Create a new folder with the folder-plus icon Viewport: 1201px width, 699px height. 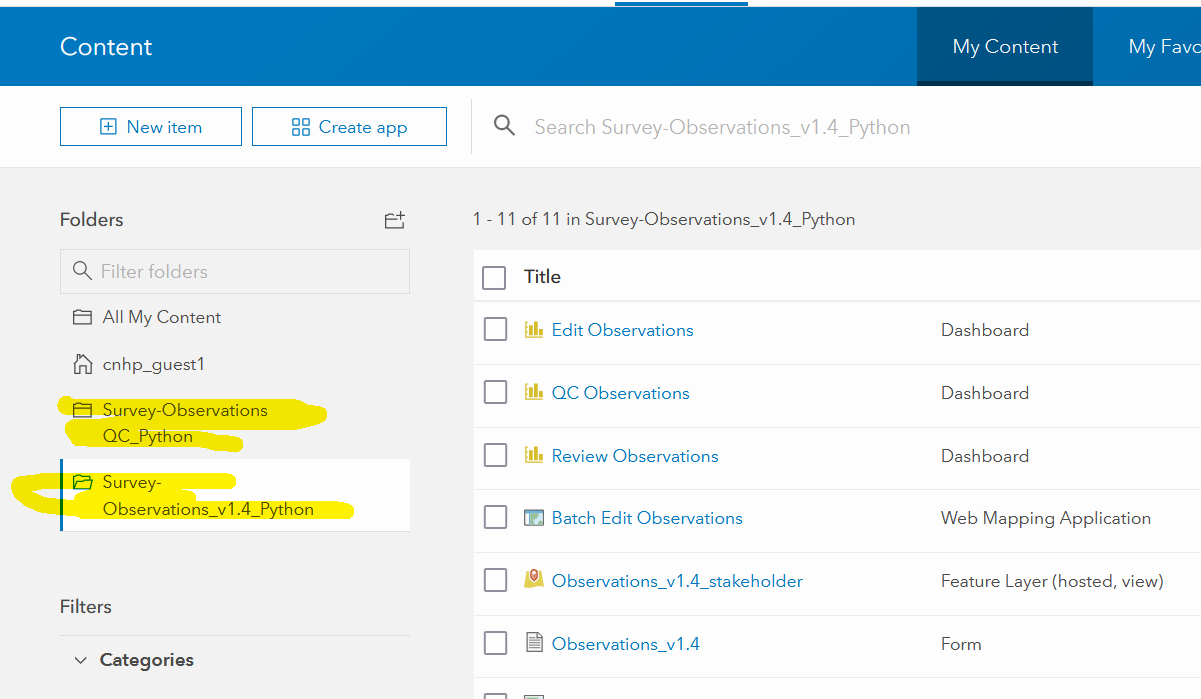[395, 220]
